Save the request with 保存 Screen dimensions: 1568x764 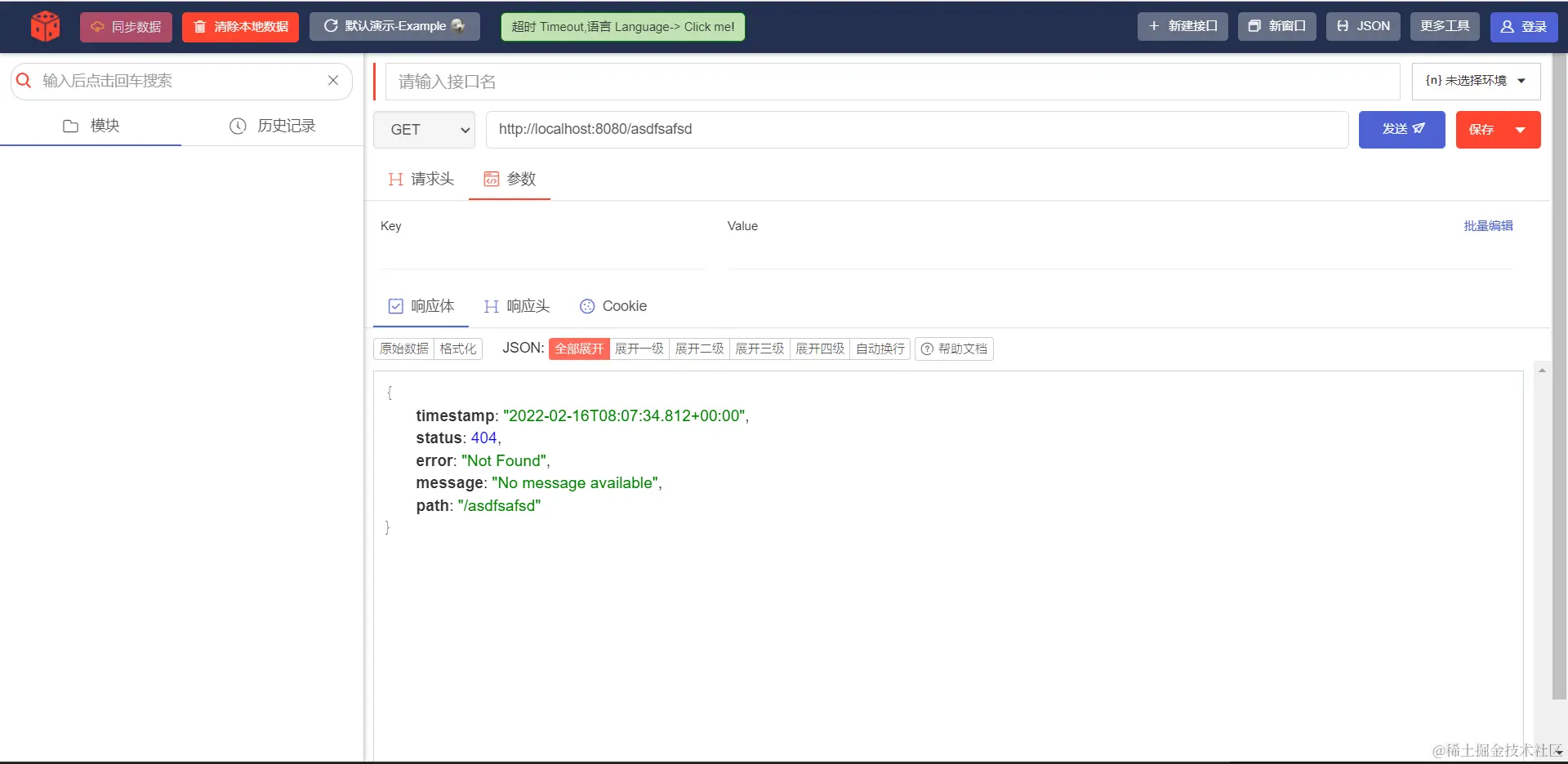[1481, 130]
